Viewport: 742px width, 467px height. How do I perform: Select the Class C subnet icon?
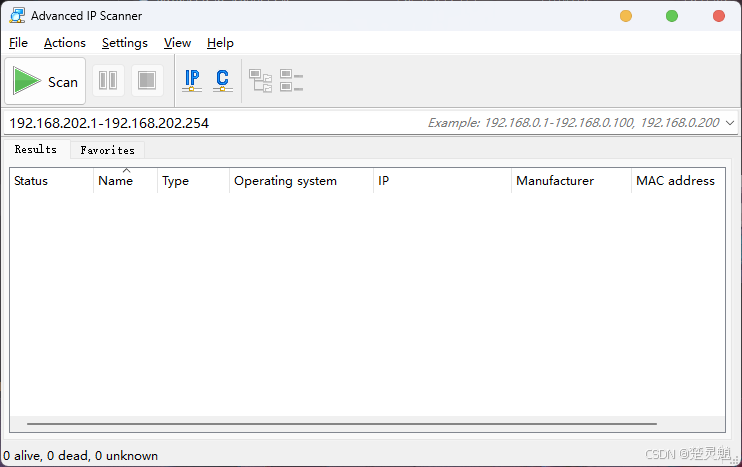[222, 80]
